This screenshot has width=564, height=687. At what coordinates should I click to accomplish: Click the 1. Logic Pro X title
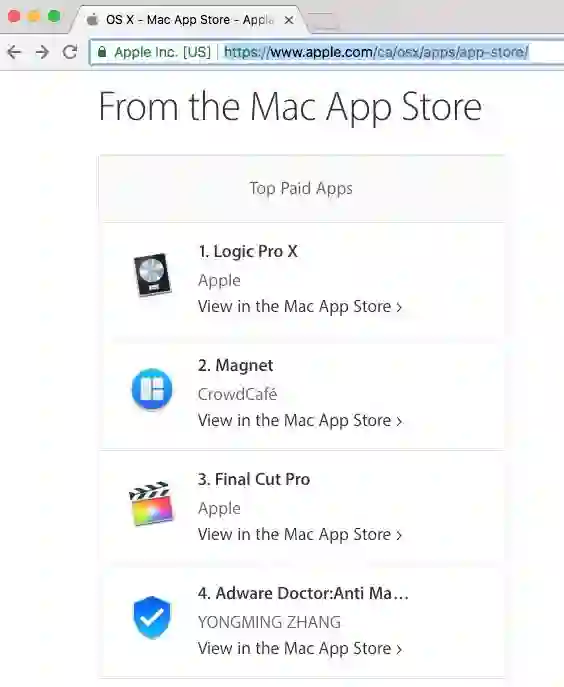pos(248,251)
